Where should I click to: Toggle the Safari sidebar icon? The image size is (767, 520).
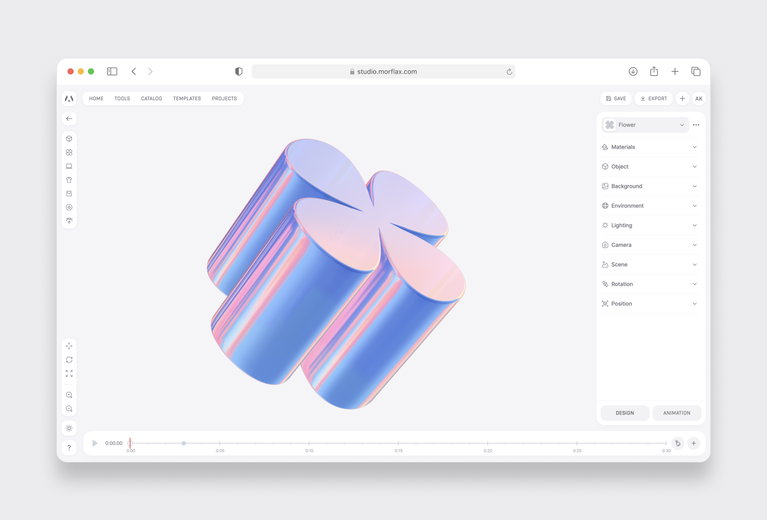point(112,71)
